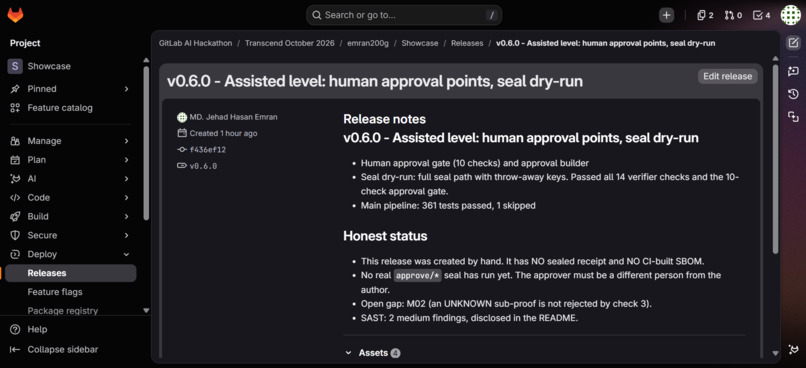806x368 pixels.
Task: Click the Manage section icon
Action: coord(15,141)
